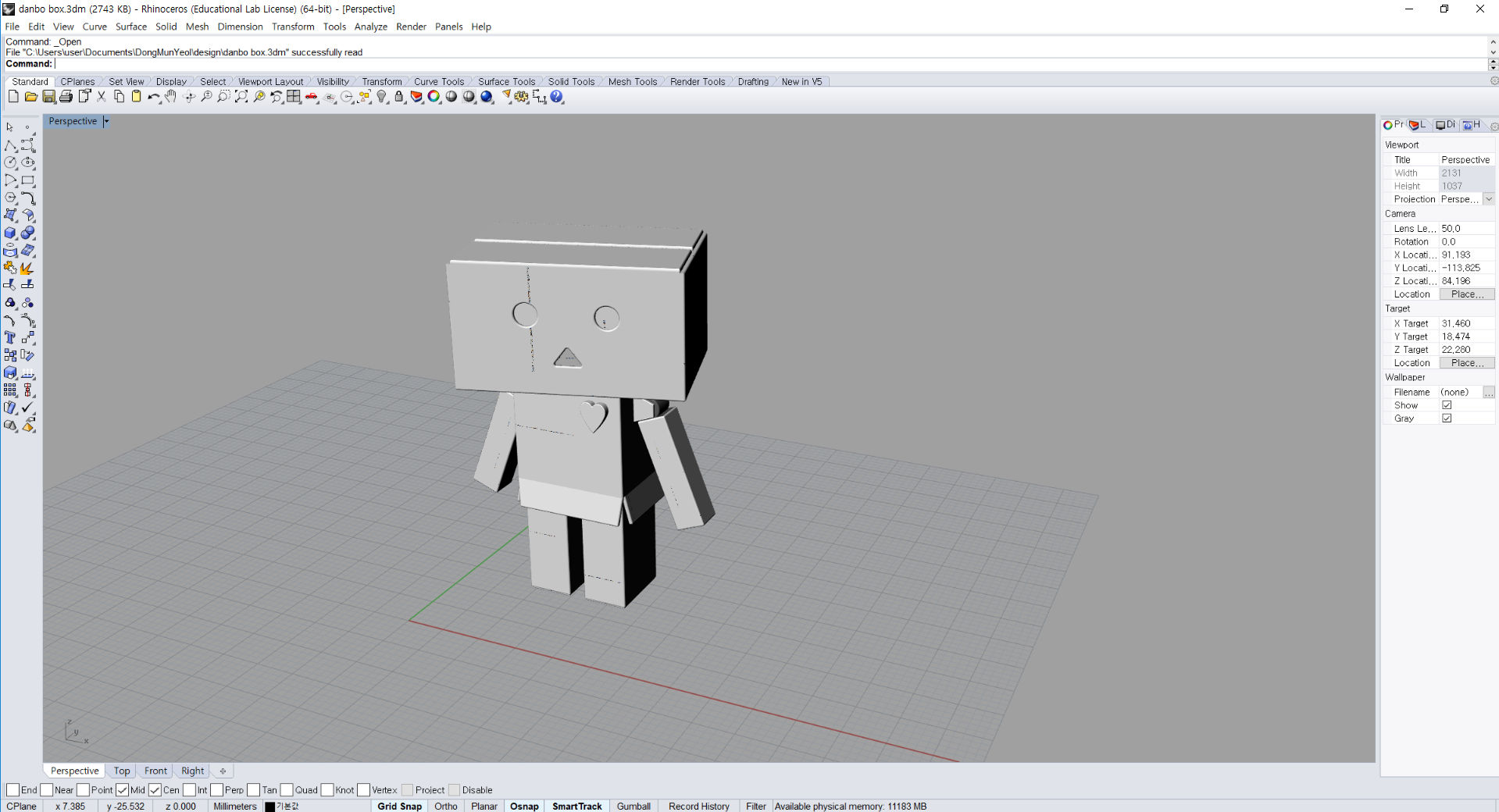1499x812 pixels.
Task: Edit the X Target value 31,460
Action: 1467,323
